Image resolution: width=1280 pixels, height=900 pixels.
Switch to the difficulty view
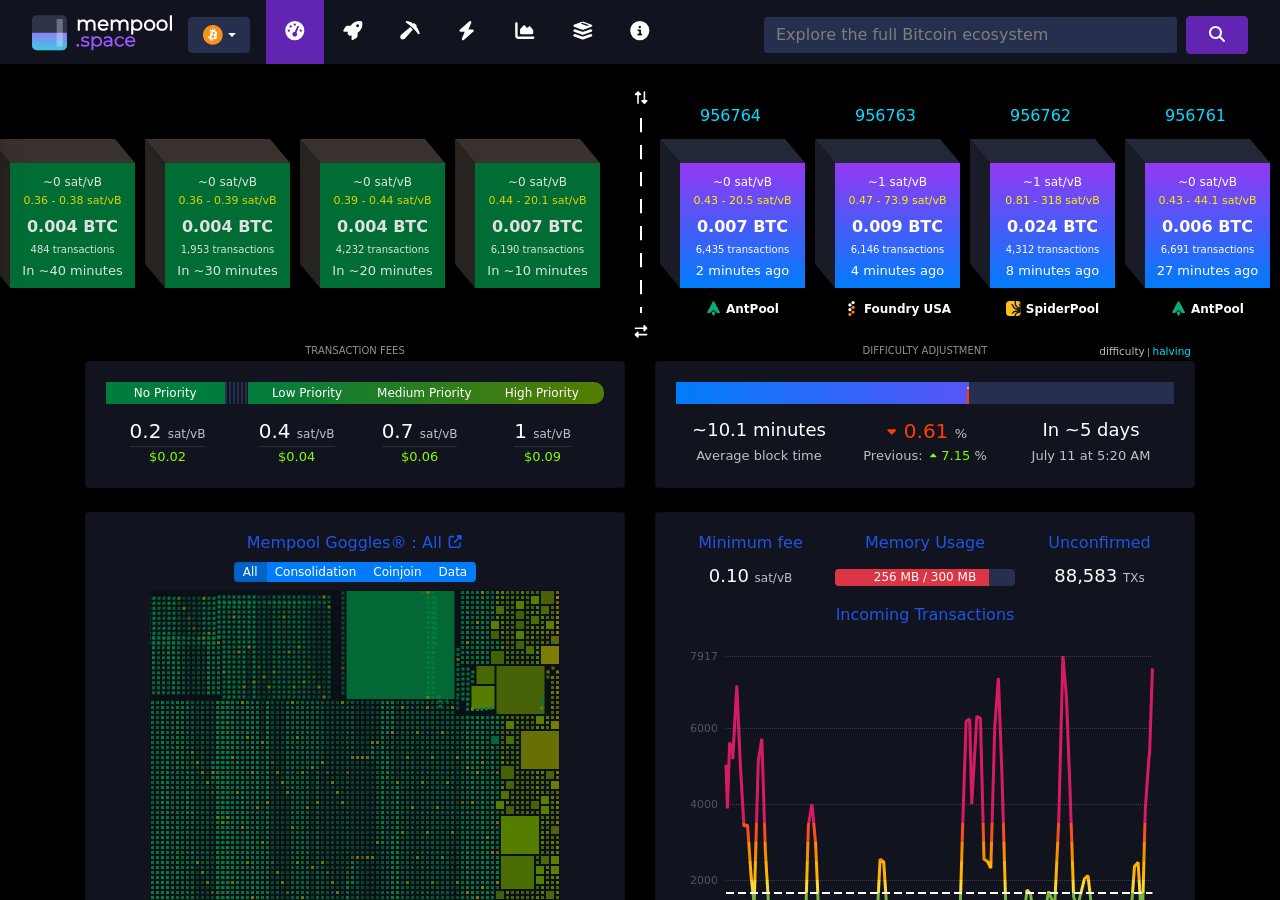1121,351
